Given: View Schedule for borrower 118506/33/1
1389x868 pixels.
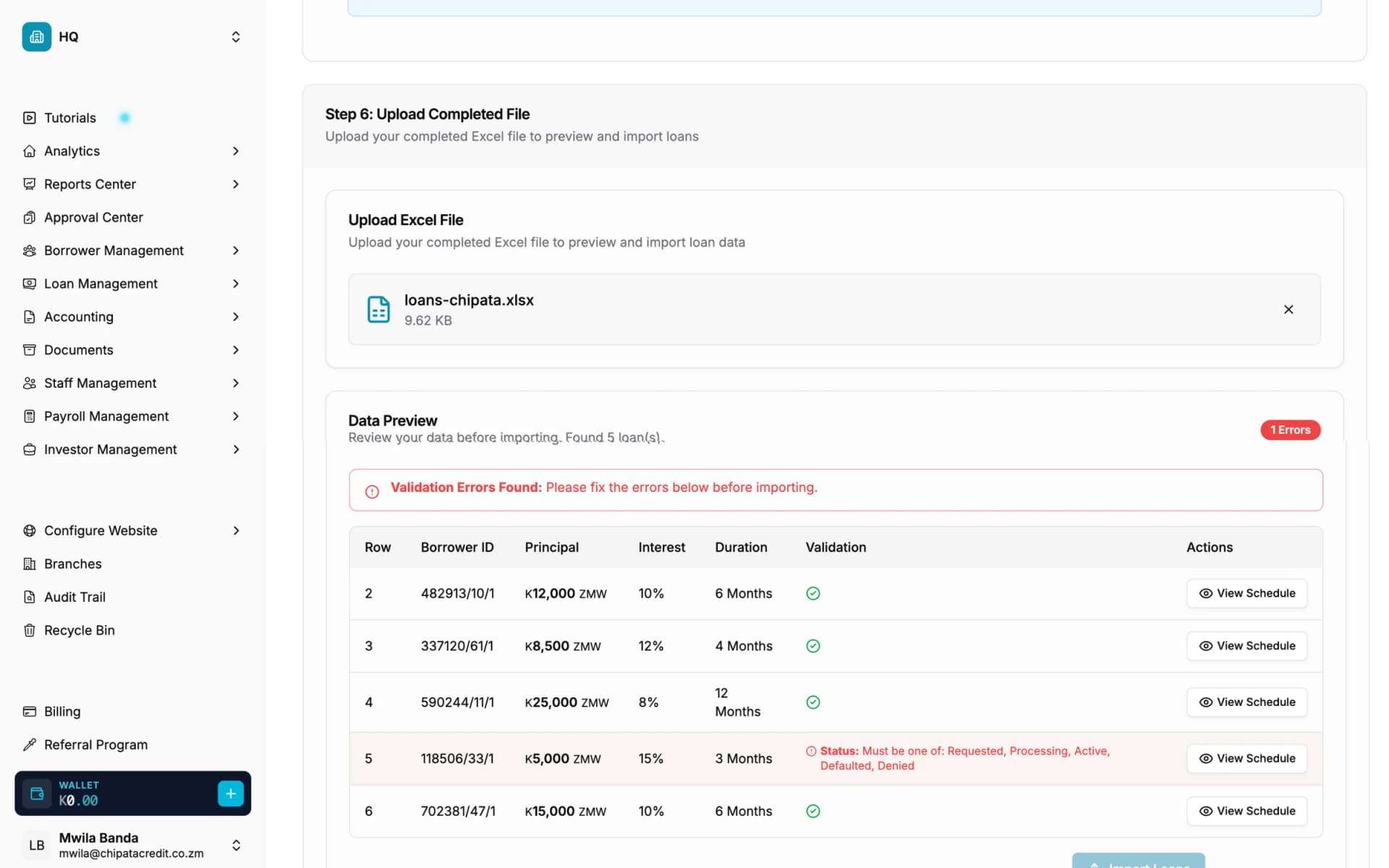Looking at the screenshot, I should point(1246,759).
